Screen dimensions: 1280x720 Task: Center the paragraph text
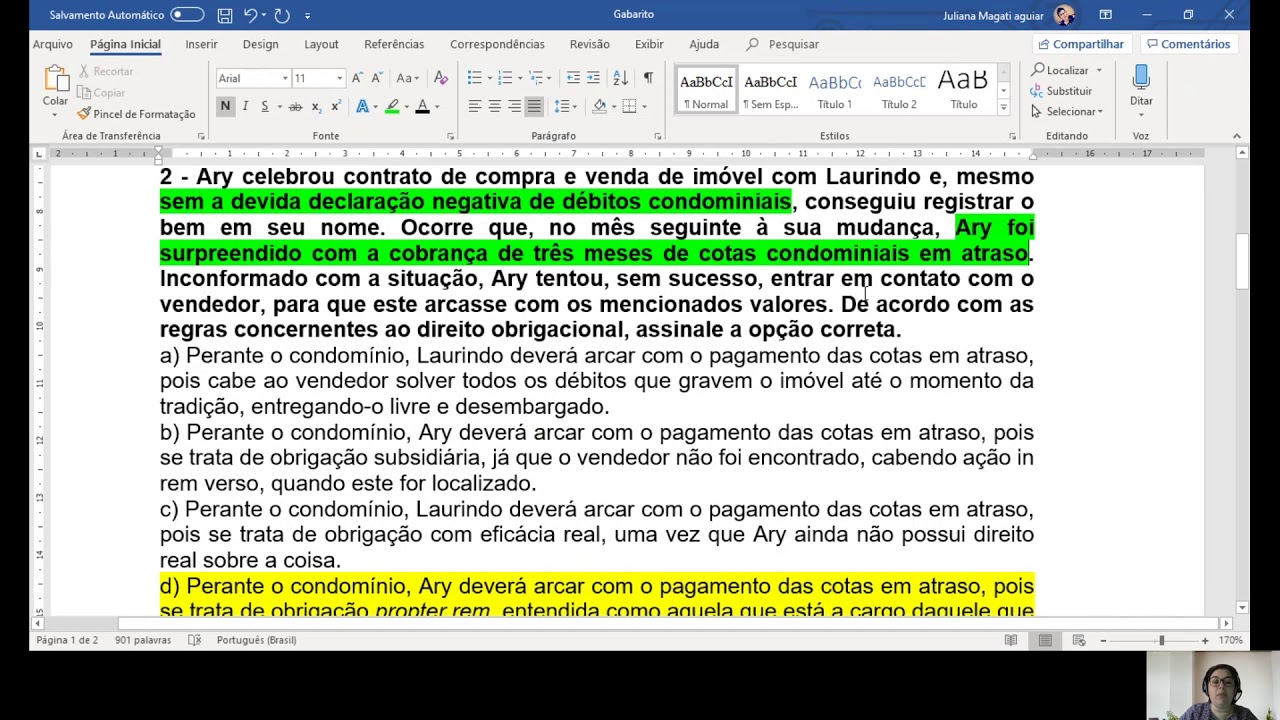pos(495,106)
